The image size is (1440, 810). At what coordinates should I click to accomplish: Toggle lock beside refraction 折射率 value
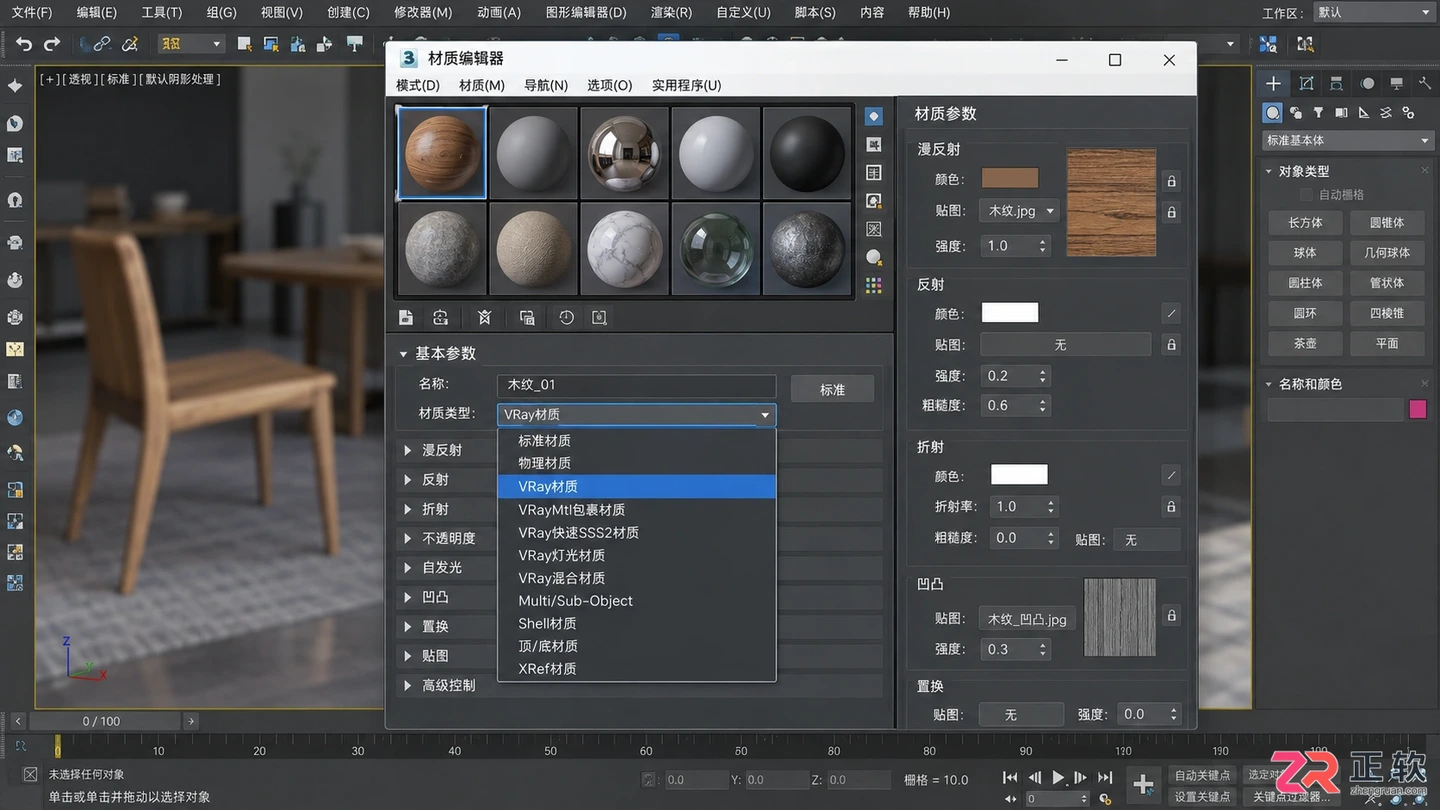[1172, 507]
